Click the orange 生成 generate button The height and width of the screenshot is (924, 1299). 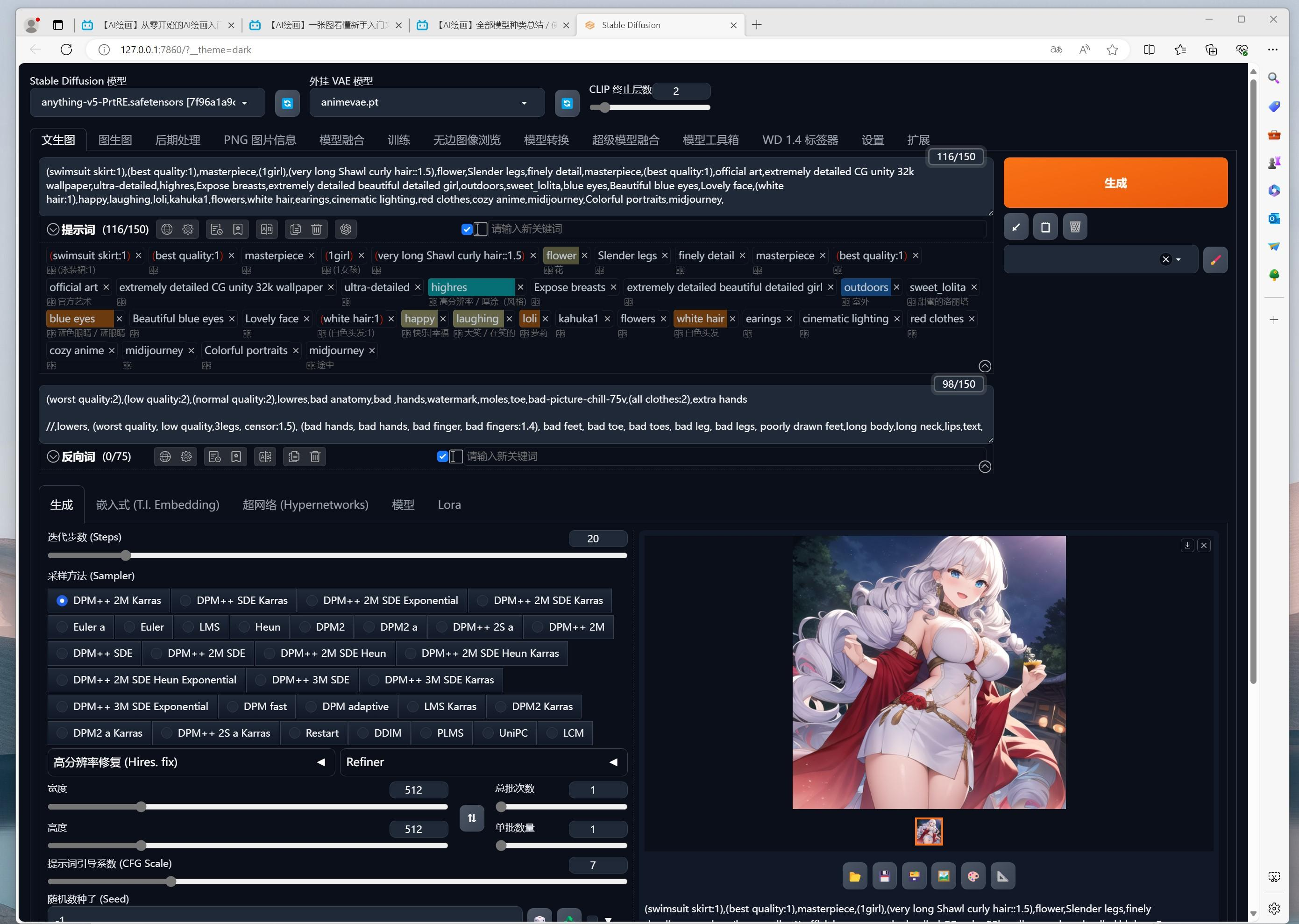coord(1114,183)
